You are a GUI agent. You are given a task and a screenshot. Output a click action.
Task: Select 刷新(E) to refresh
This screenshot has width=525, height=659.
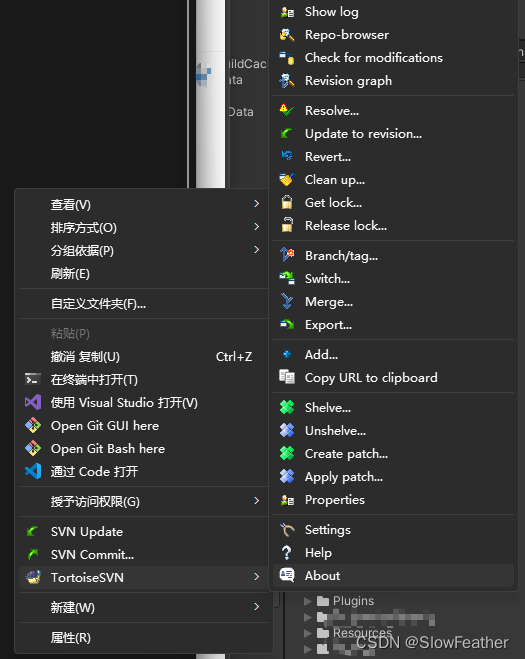(x=143, y=274)
